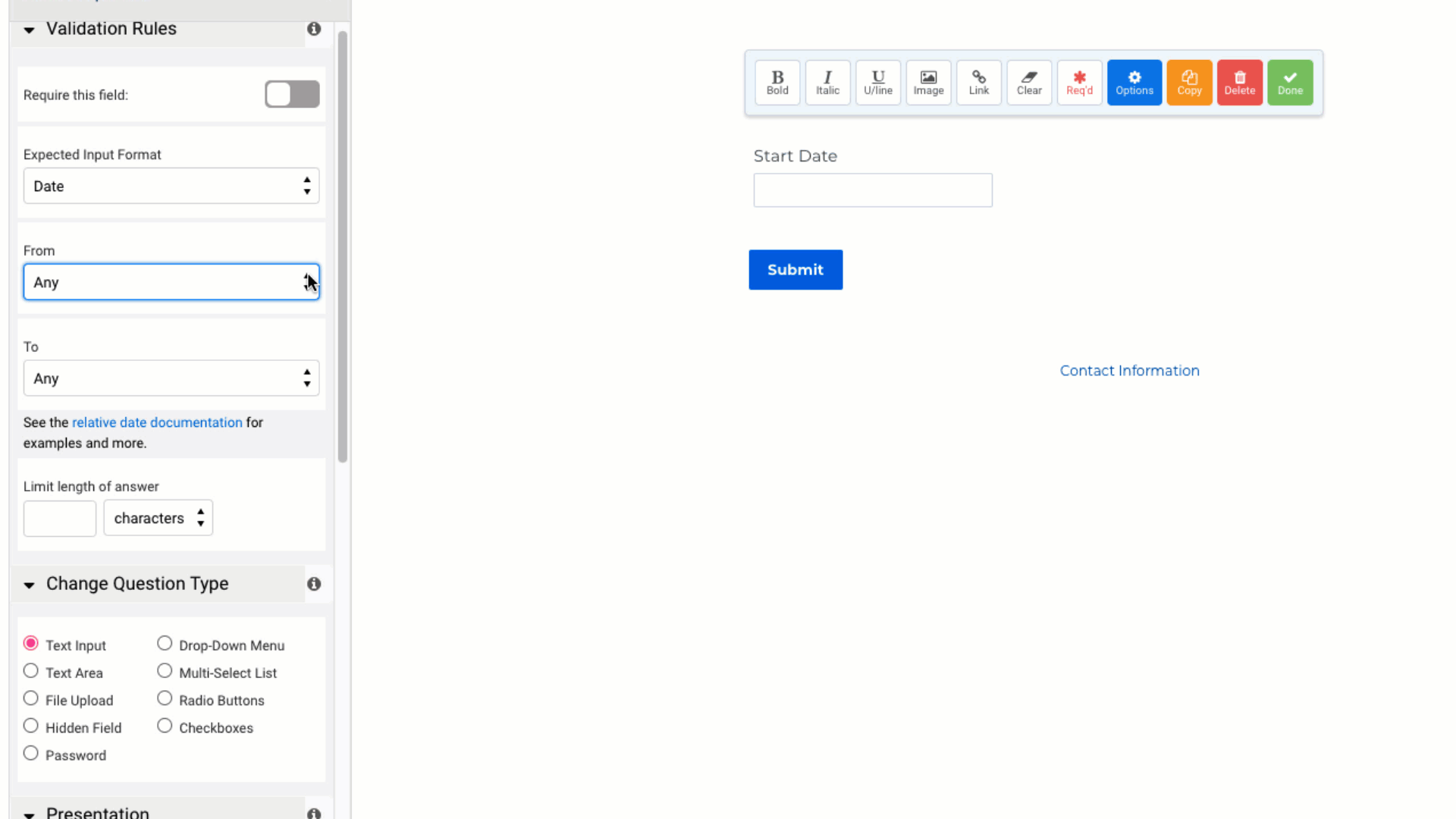Screen dimensions: 1456x819
Task: Click the Link icon in the toolbar
Action: 978,82
